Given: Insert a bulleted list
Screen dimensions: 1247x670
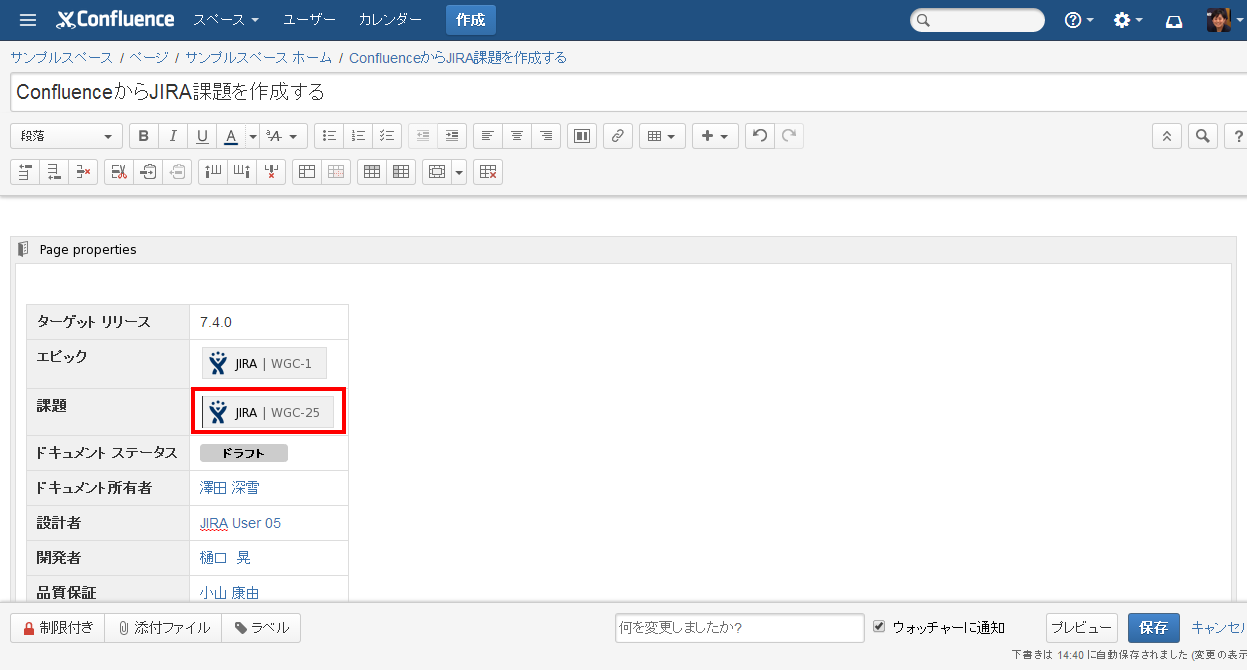Looking at the screenshot, I should tap(329, 136).
